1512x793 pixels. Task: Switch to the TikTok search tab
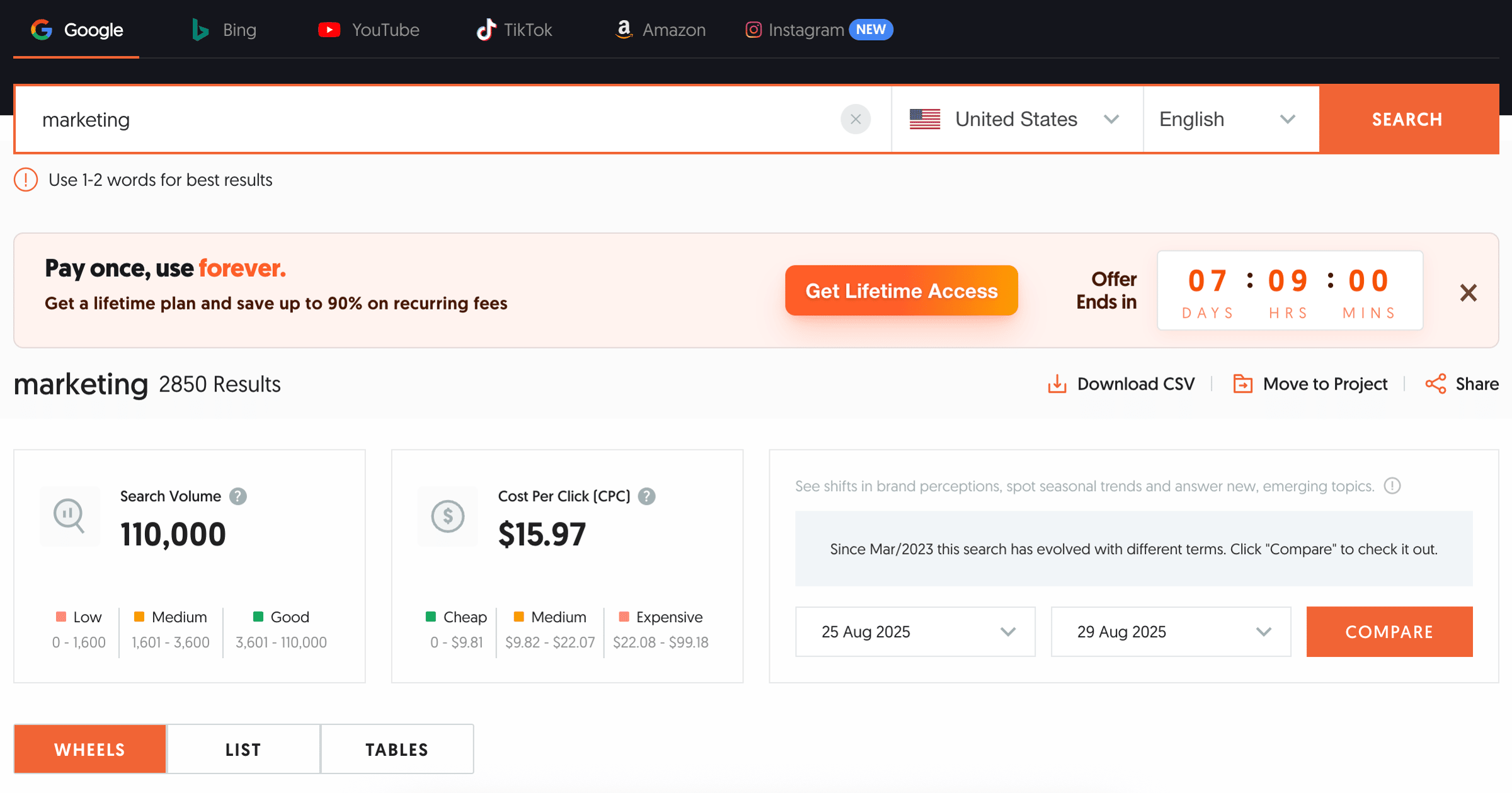pyautogui.click(x=514, y=30)
